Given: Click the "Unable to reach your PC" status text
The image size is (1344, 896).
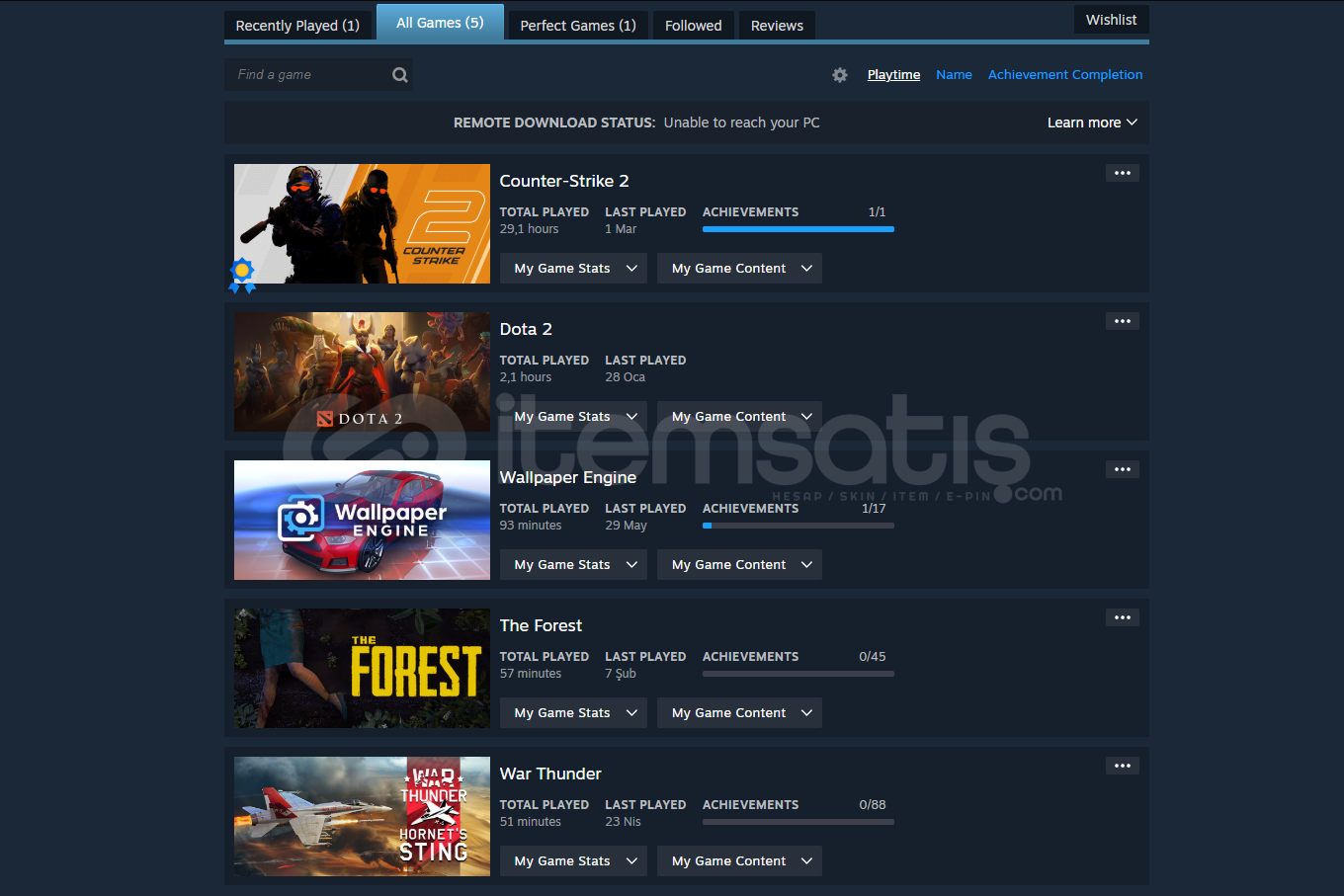Looking at the screenshot, I should point(741,122).
